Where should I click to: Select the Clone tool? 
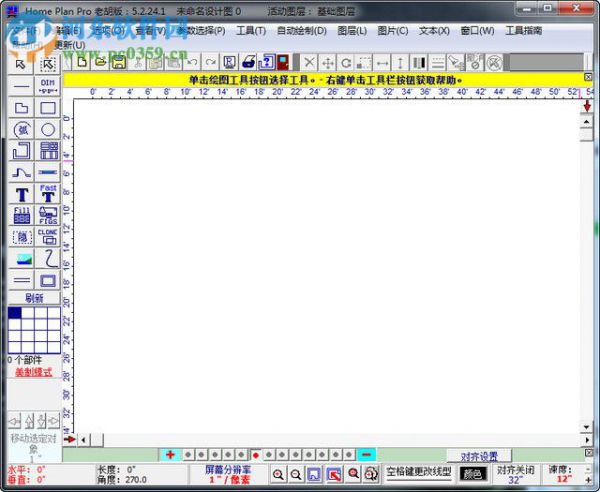pos(48,237)
